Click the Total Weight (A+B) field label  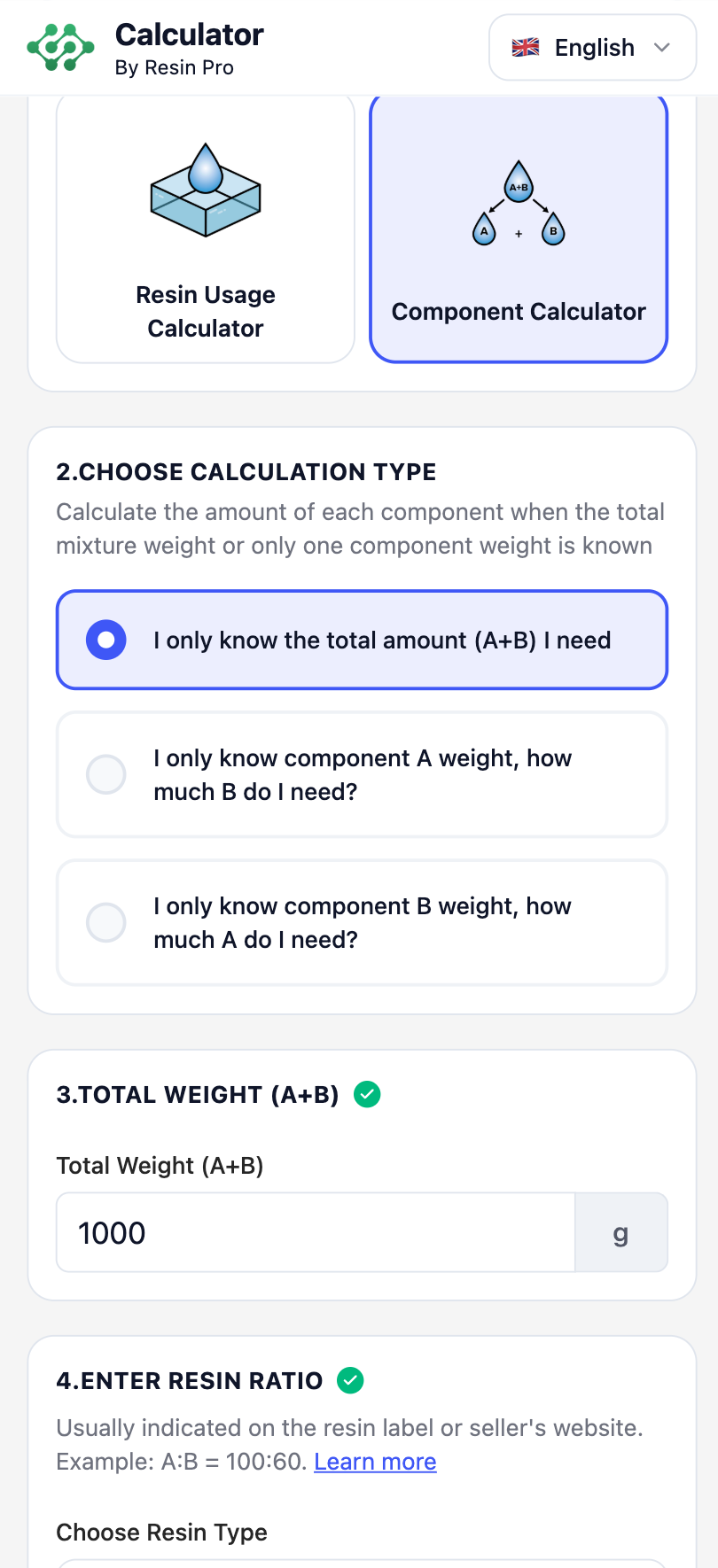160,1166
